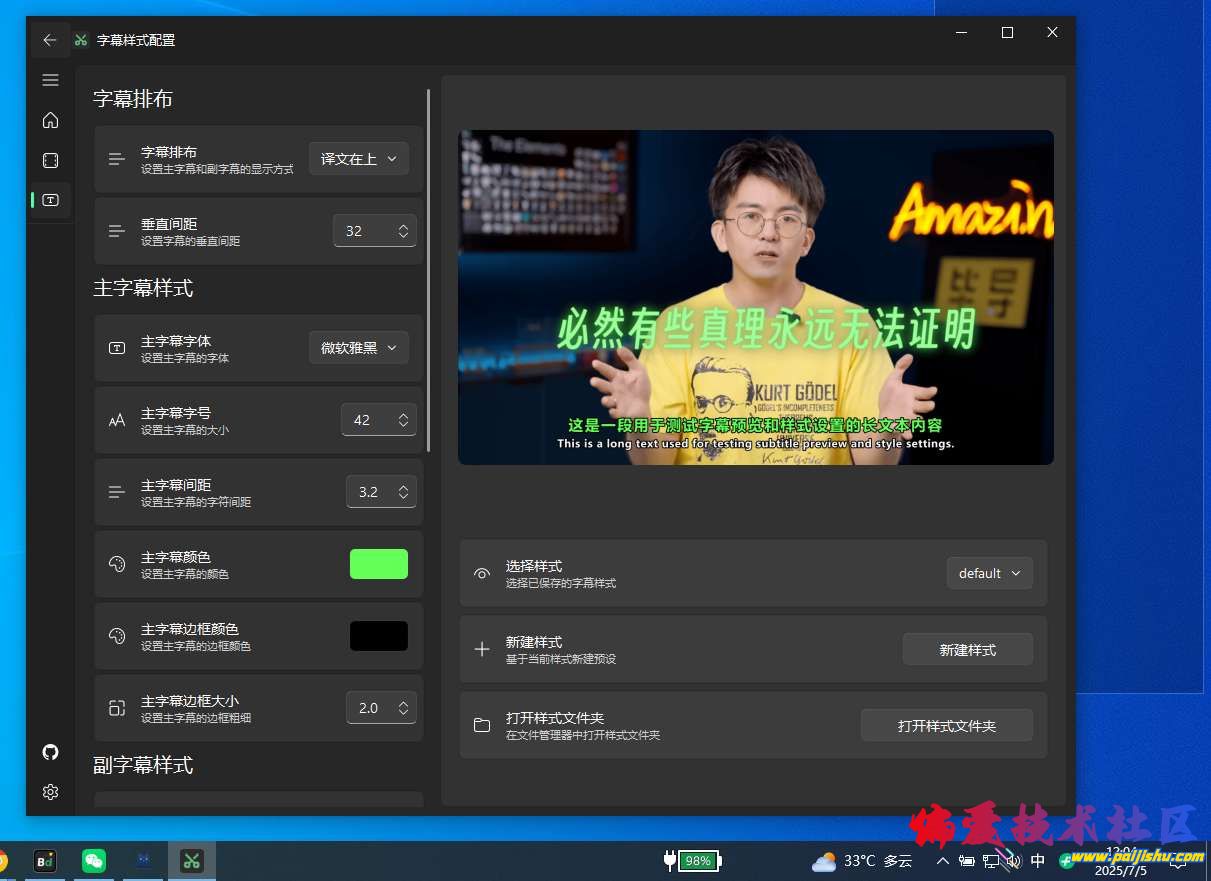Select the subtitle style sidebar icon
The image size is (1211, 881).
click(x=50, y=200)
